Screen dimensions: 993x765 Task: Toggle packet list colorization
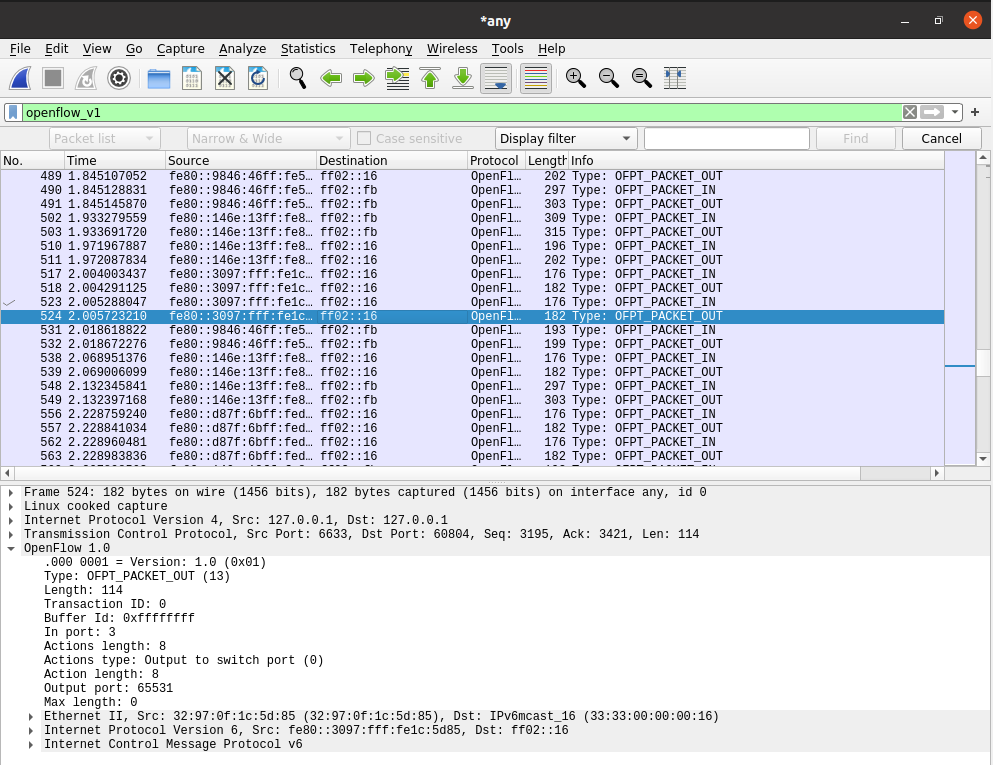click(x=536, y=78)
